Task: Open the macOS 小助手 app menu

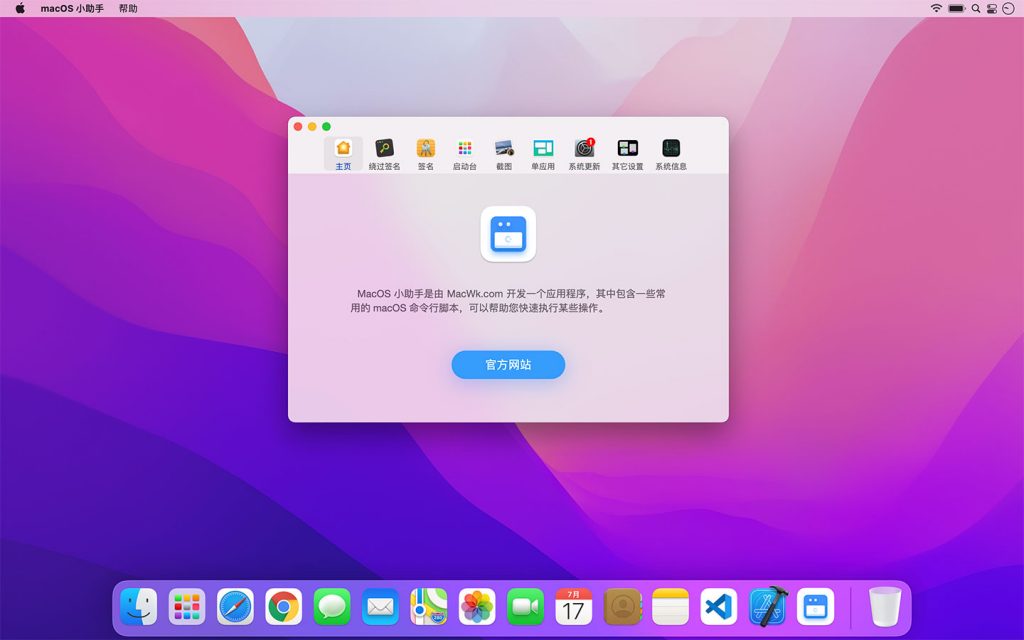Action: tap(72, 8)
